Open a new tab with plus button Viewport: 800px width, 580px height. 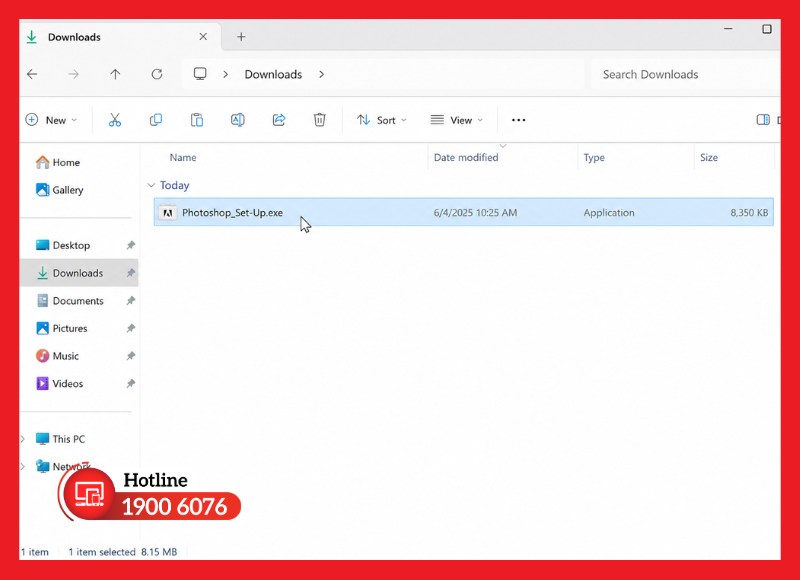pos(241,37)
